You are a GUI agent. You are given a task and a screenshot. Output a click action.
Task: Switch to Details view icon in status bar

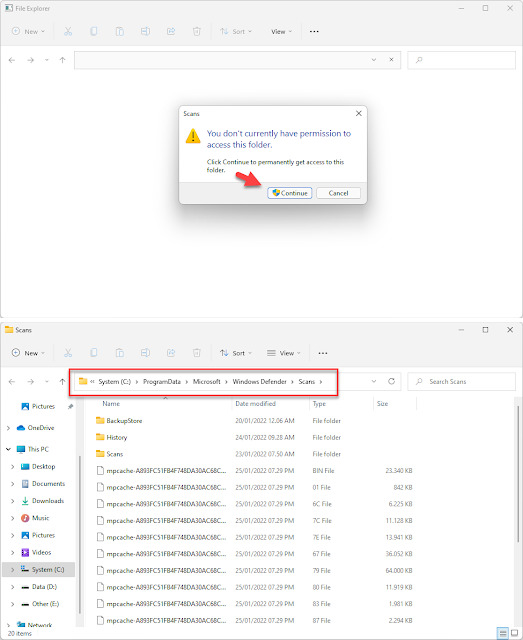point(503,633)
